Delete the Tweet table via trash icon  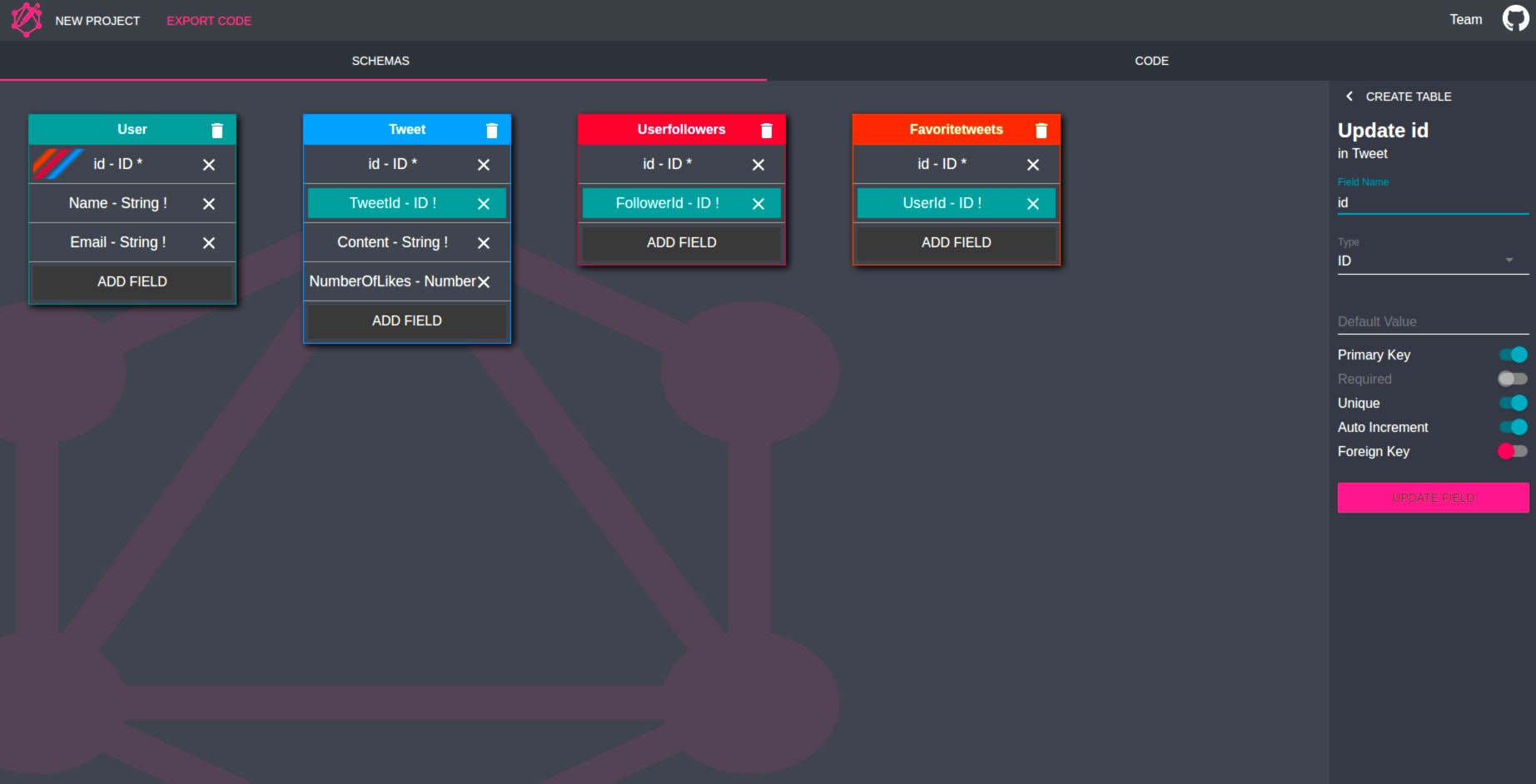click(492, 130)
